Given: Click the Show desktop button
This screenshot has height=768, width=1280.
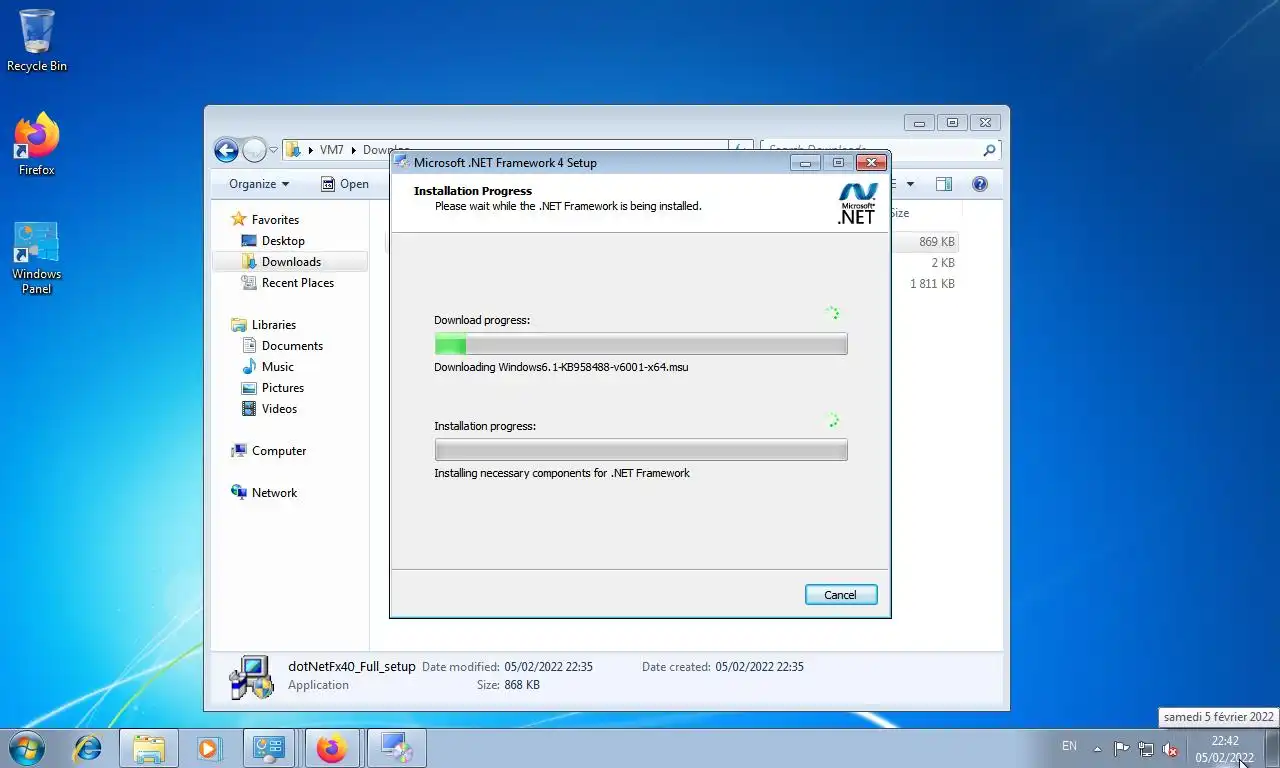Looking at the screenshot, I should tap(1272, 748).
